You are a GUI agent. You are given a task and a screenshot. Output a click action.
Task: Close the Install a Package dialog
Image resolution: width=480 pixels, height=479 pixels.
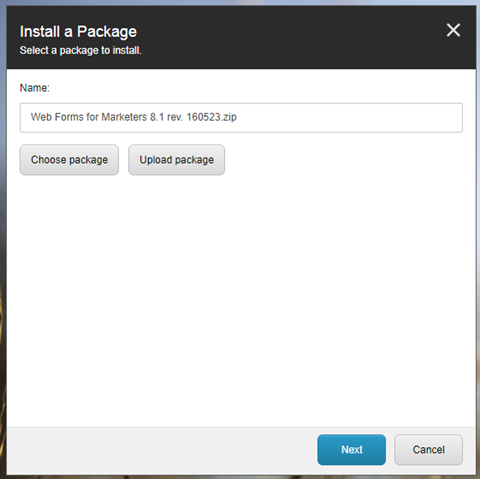click(453, 30)
